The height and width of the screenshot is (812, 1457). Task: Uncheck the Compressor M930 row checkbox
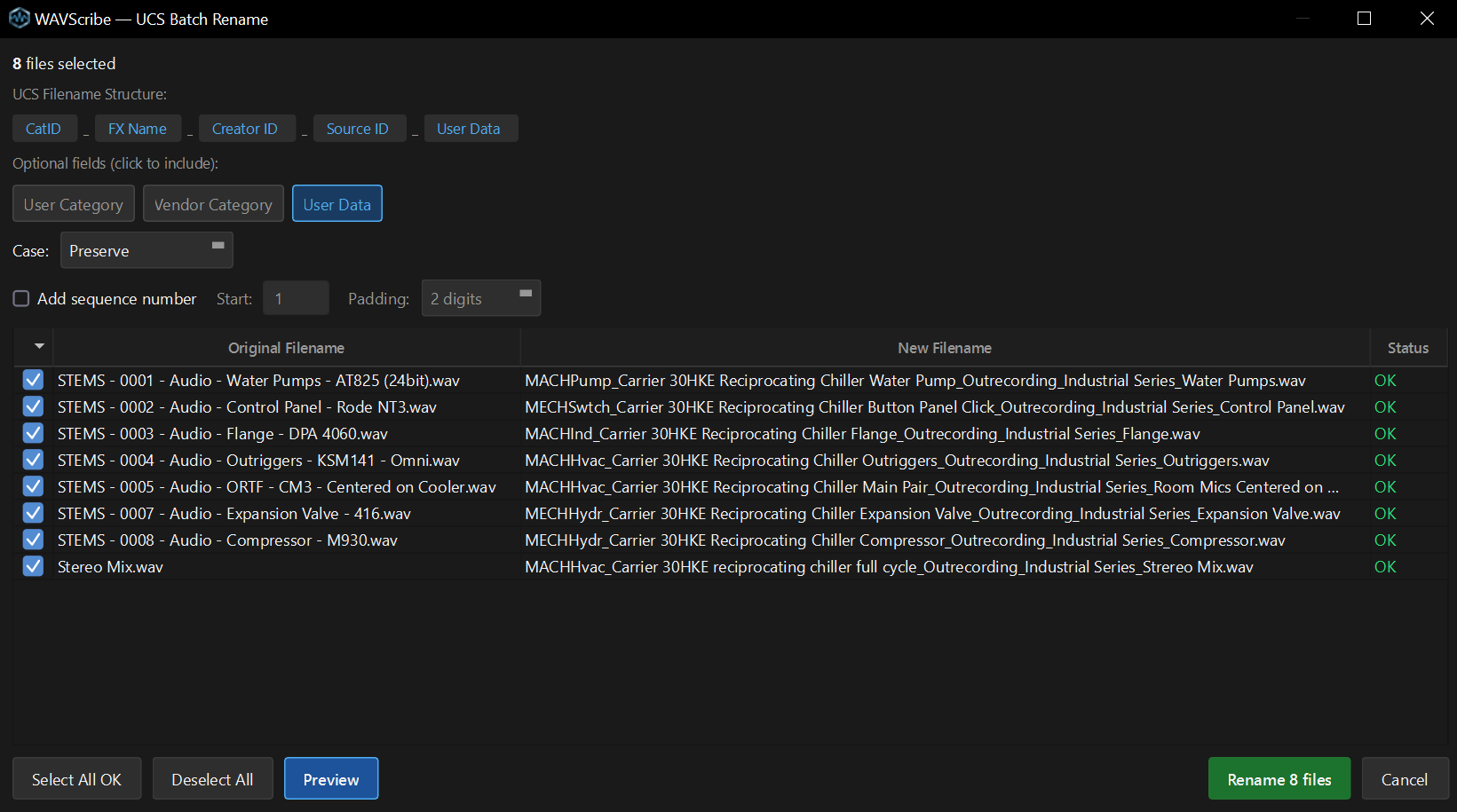pyautogui.click(x=33, y=540)
